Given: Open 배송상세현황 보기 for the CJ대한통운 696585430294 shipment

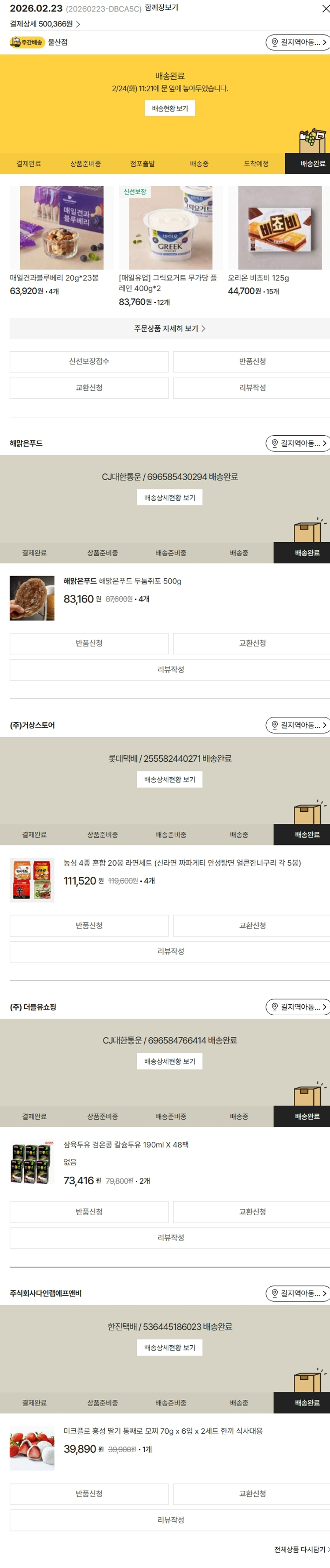Looking at the screenshot, I should click(x=170, y=497).
